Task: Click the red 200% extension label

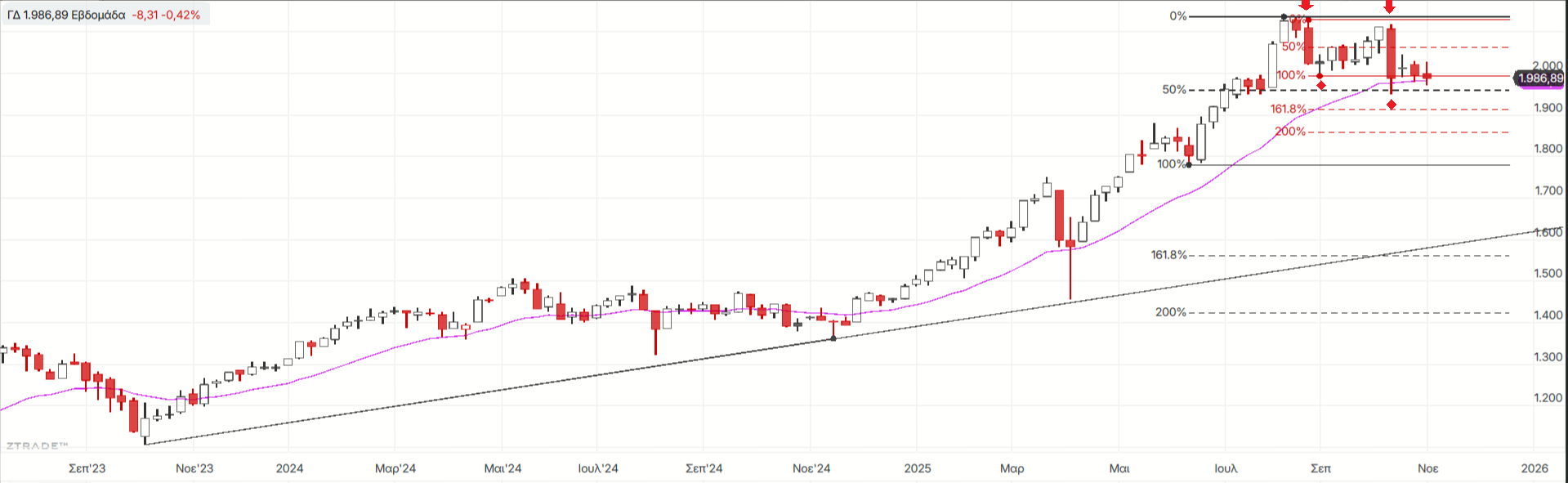Action: [1290, 132]
